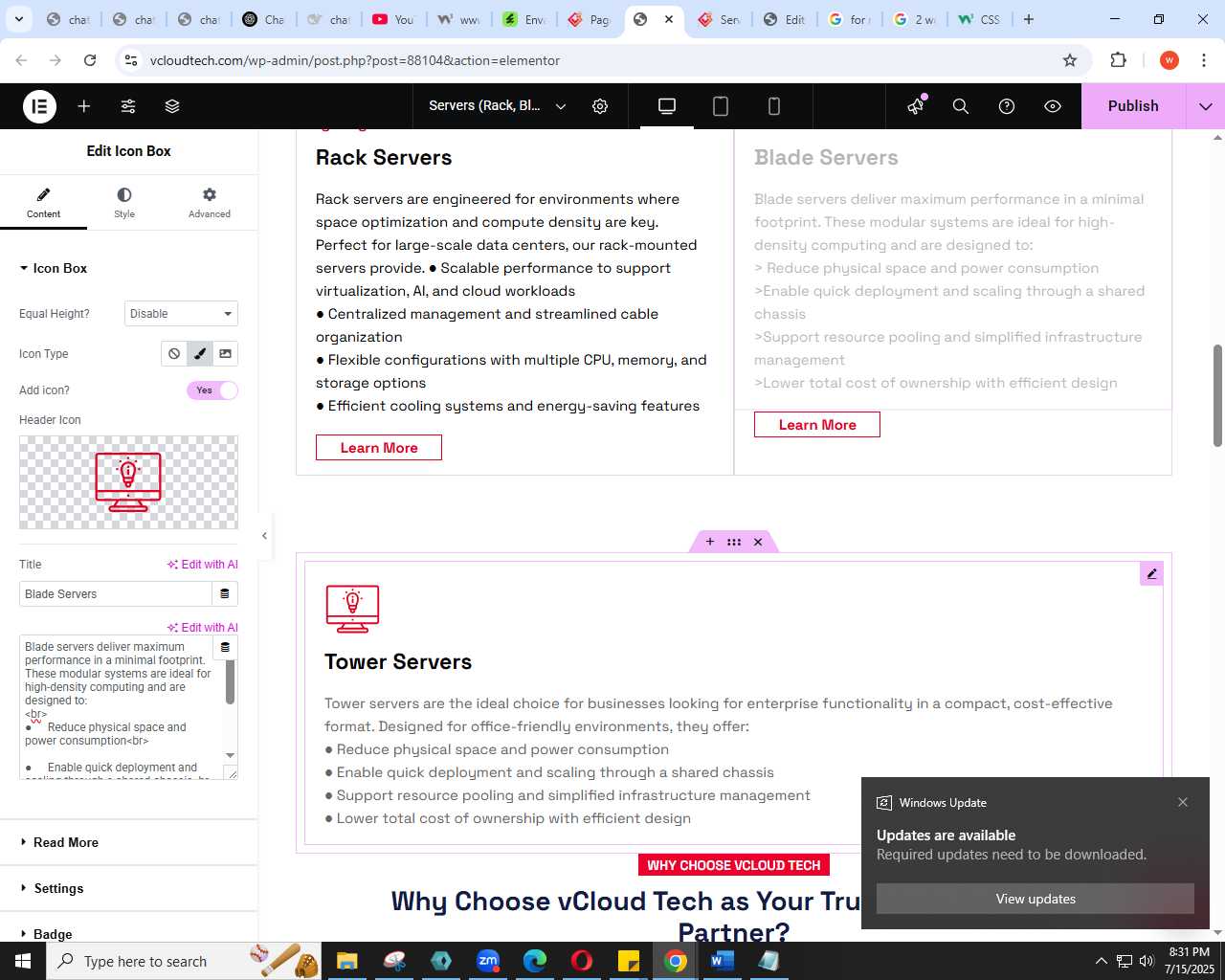
Task: Click Learn More under Rack Servers
Action: [379, 448]
